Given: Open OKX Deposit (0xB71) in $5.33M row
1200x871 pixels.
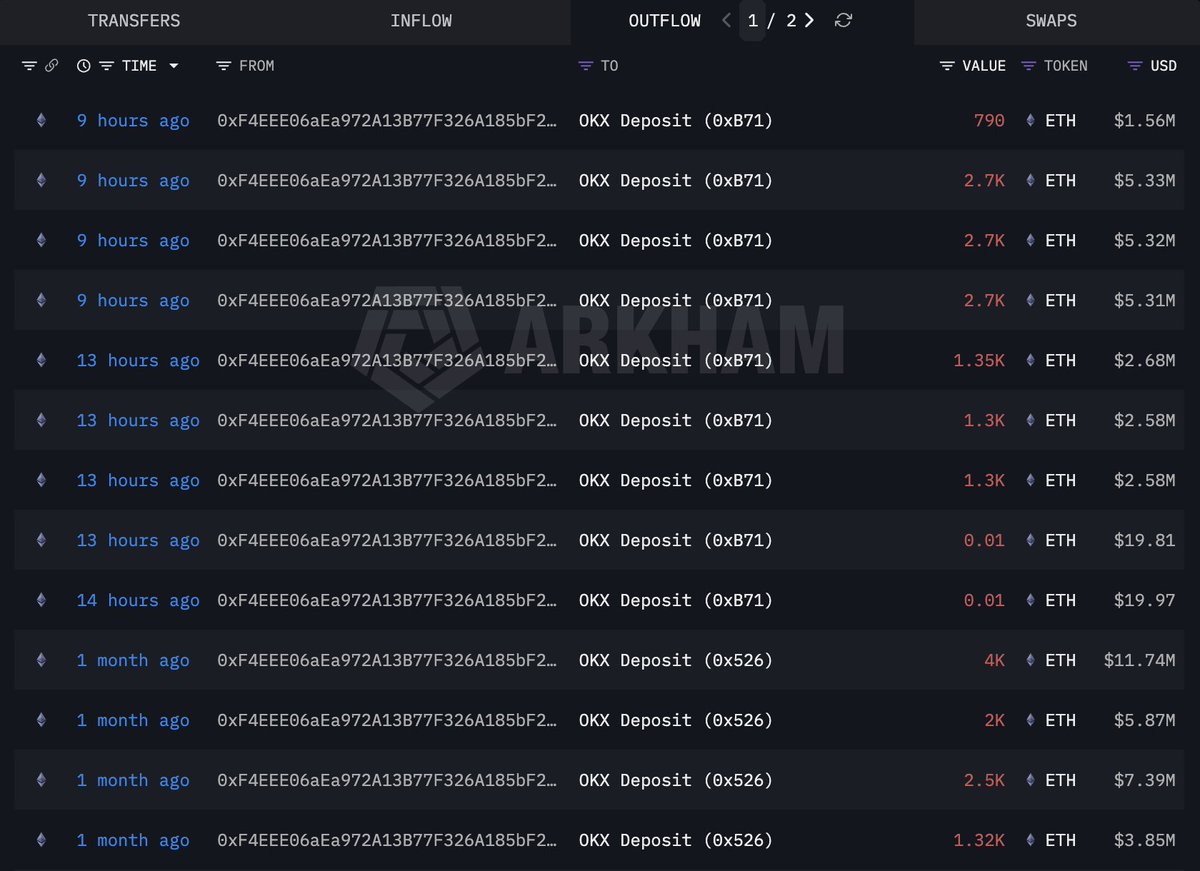Looking at the screenshot, I should [x=676, y=180].
